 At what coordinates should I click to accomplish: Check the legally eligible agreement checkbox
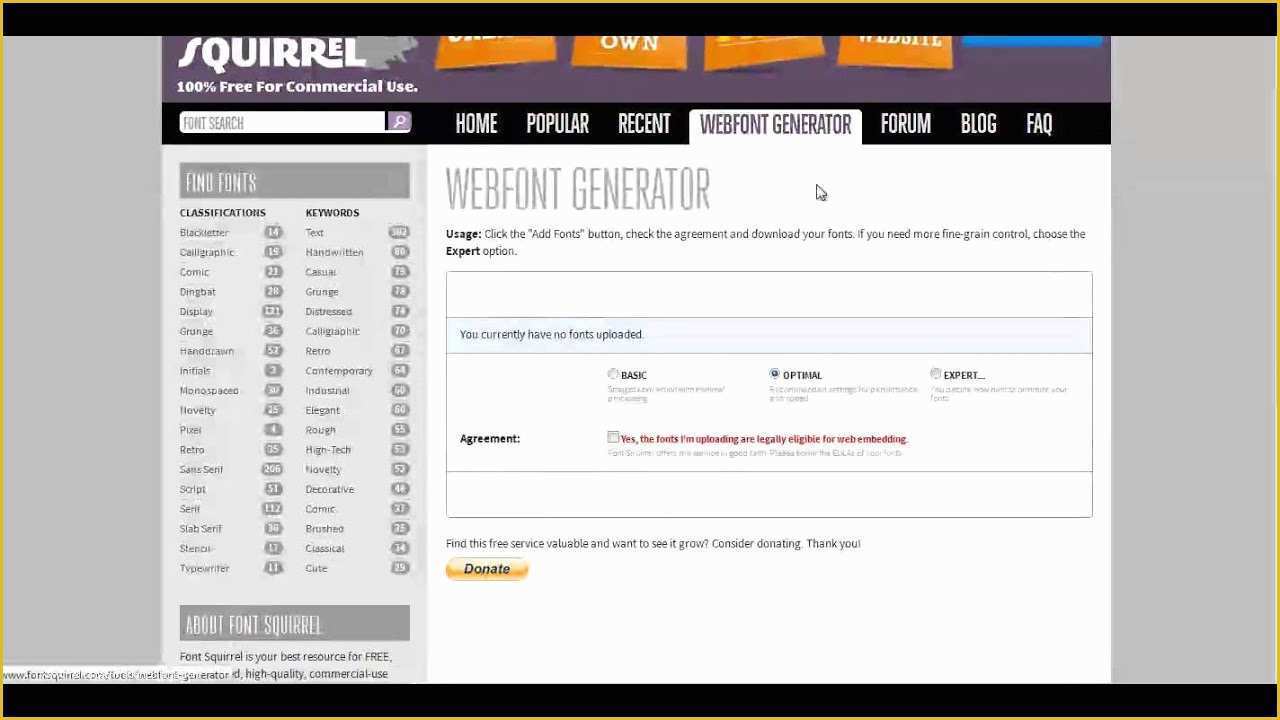coord(613,438)
